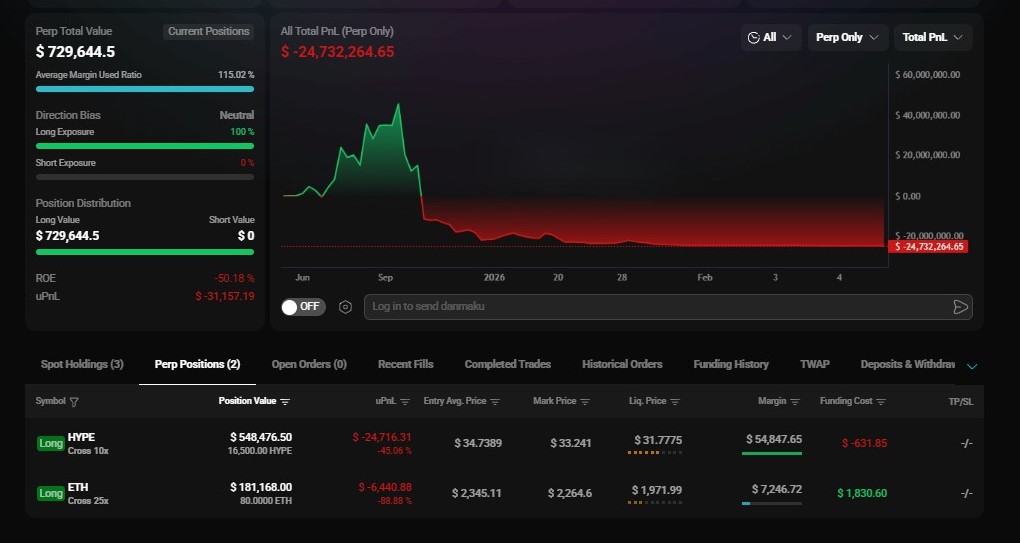The image size is (1020, 543).
Task: Click the Long Exposure progress bar
Action: 145,146
